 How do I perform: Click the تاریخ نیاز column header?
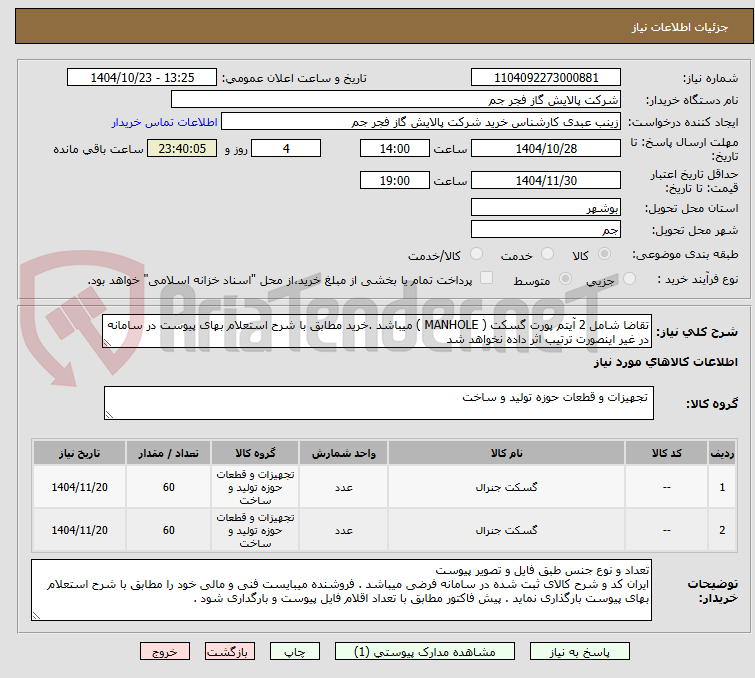point(79,453)
